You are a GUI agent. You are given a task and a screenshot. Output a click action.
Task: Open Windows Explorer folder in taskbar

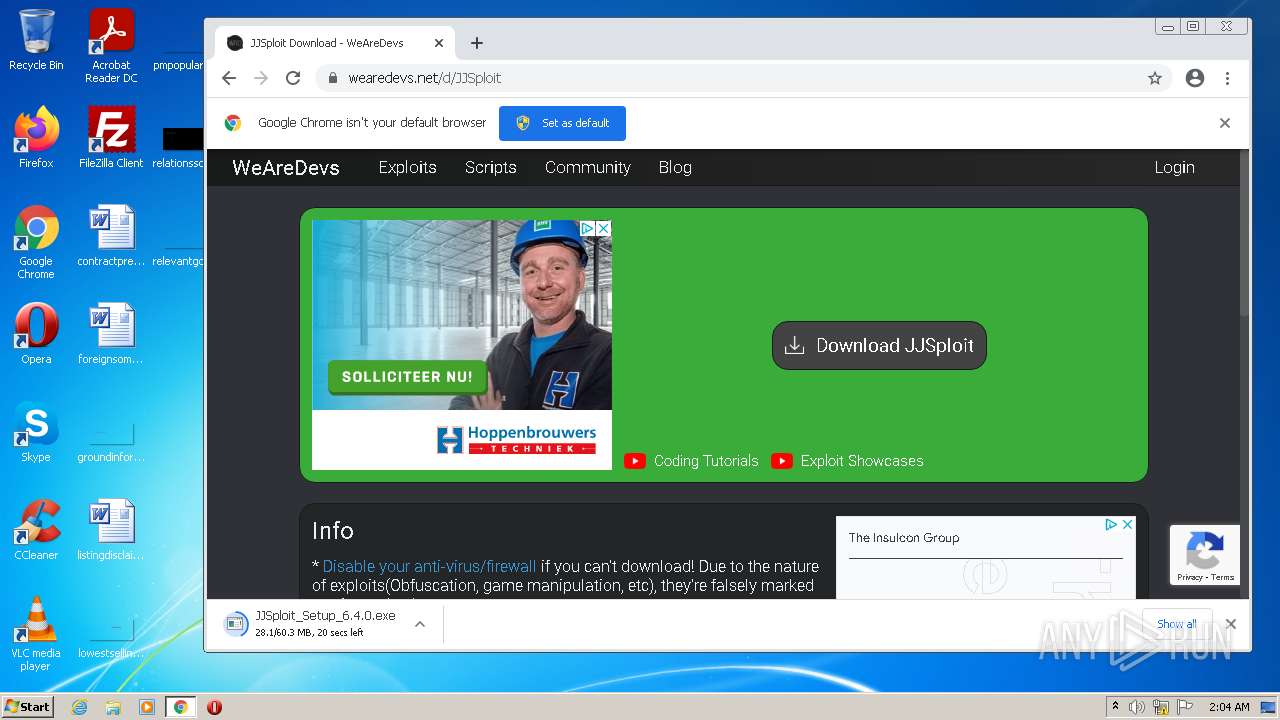pos(113,707)
